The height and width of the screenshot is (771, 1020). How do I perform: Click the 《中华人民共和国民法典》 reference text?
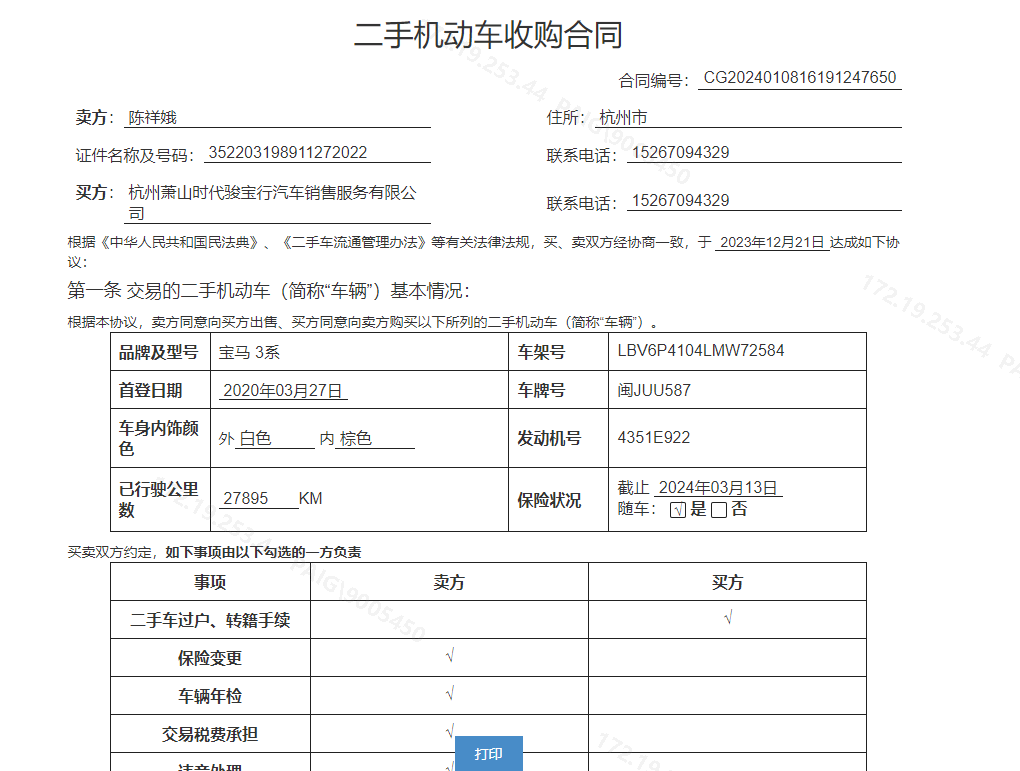point(181,243)
